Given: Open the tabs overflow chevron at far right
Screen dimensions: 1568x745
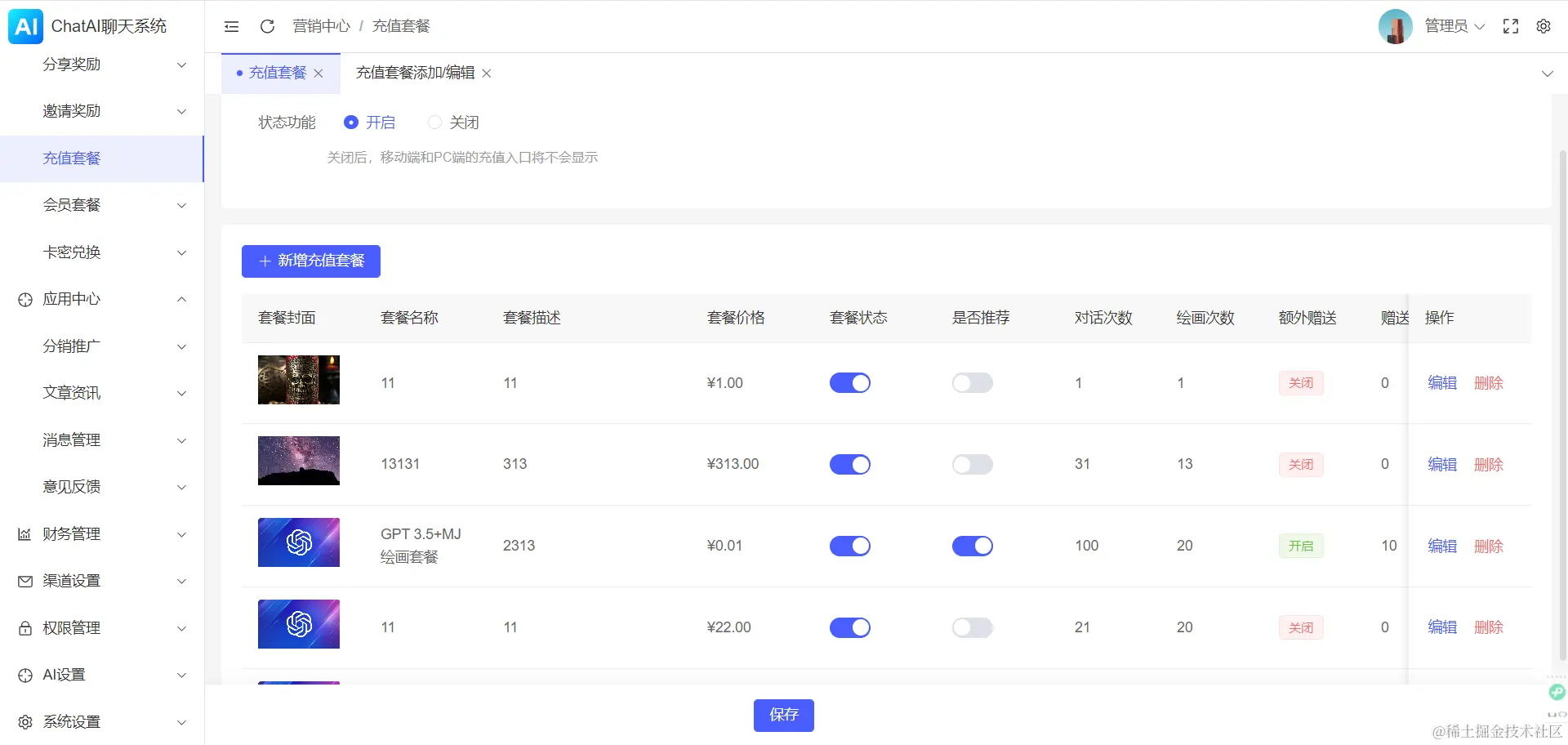Looking at the screenshot, I should 1547,74.
